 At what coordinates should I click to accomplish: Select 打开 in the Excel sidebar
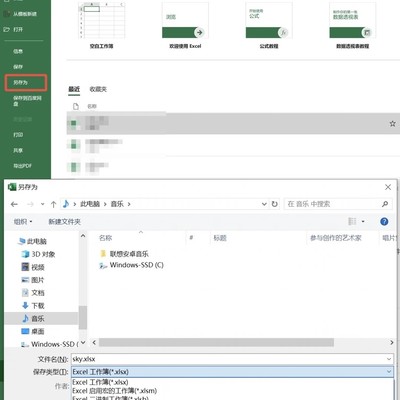pos(18,30)
